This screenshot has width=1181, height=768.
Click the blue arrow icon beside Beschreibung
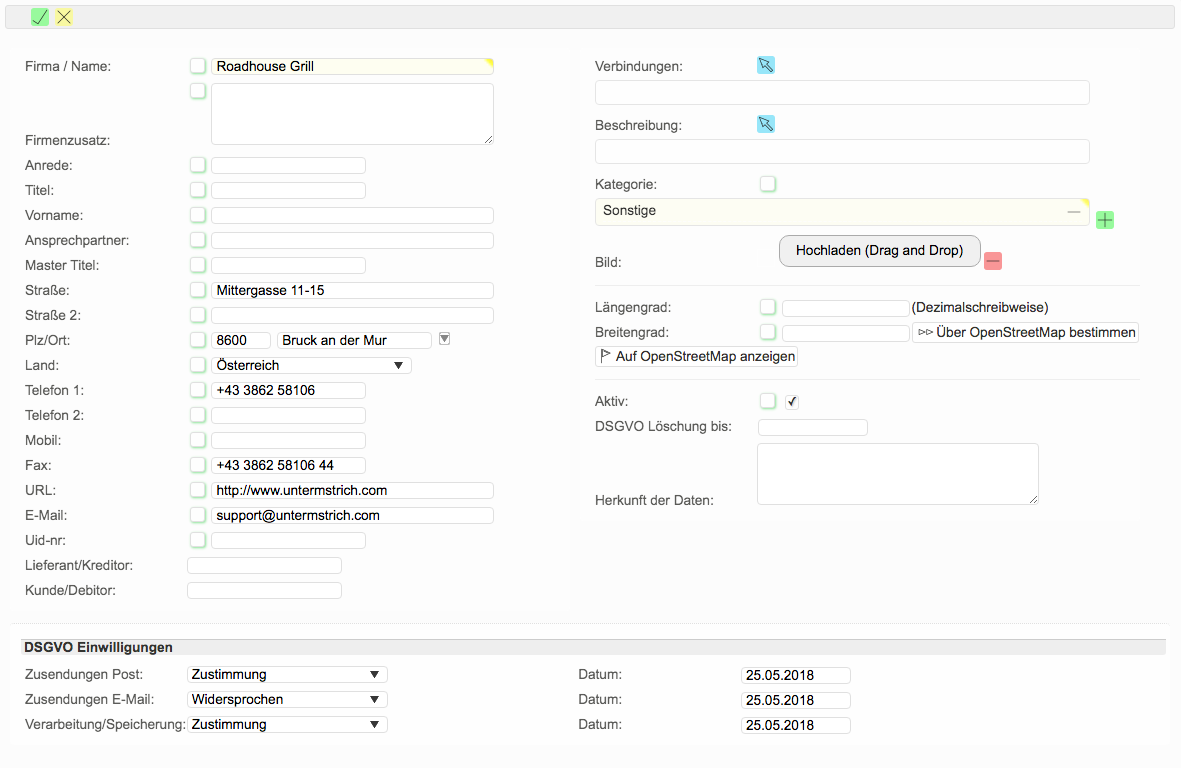(x=766, y=124)
